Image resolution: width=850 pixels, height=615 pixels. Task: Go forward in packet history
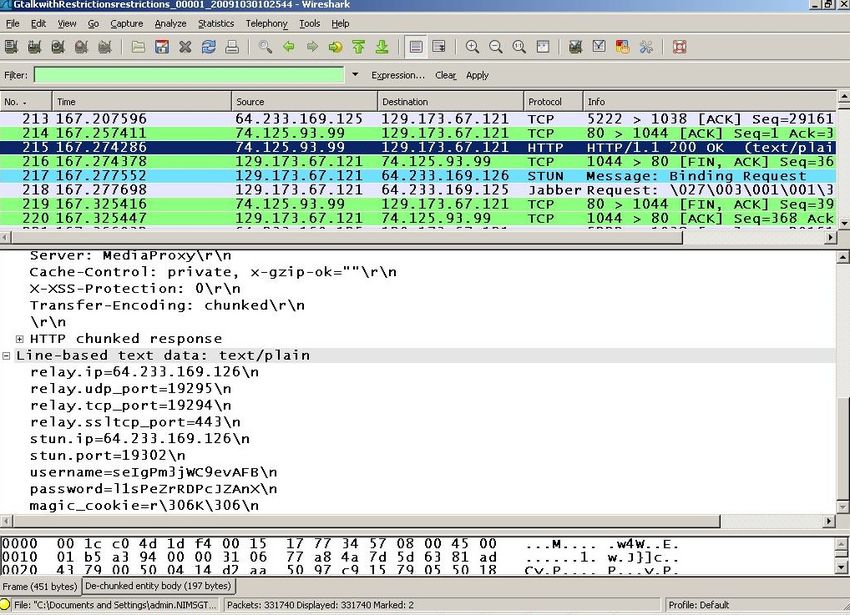tap(312, 47)
